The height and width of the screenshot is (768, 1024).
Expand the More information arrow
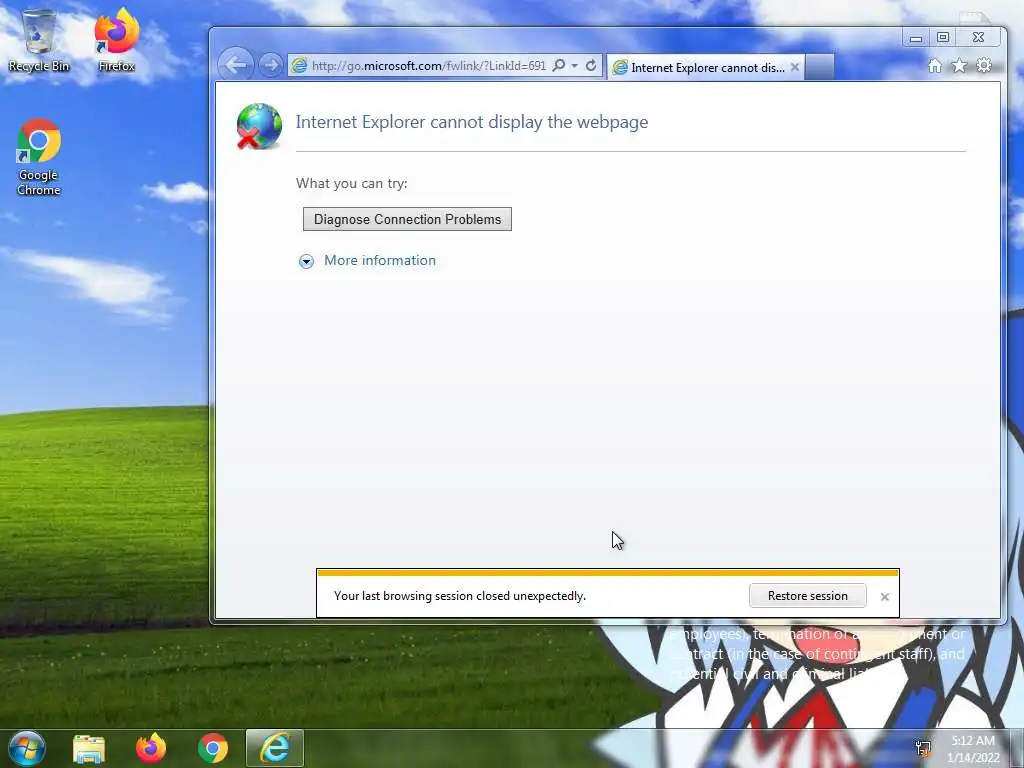[306, 261]
